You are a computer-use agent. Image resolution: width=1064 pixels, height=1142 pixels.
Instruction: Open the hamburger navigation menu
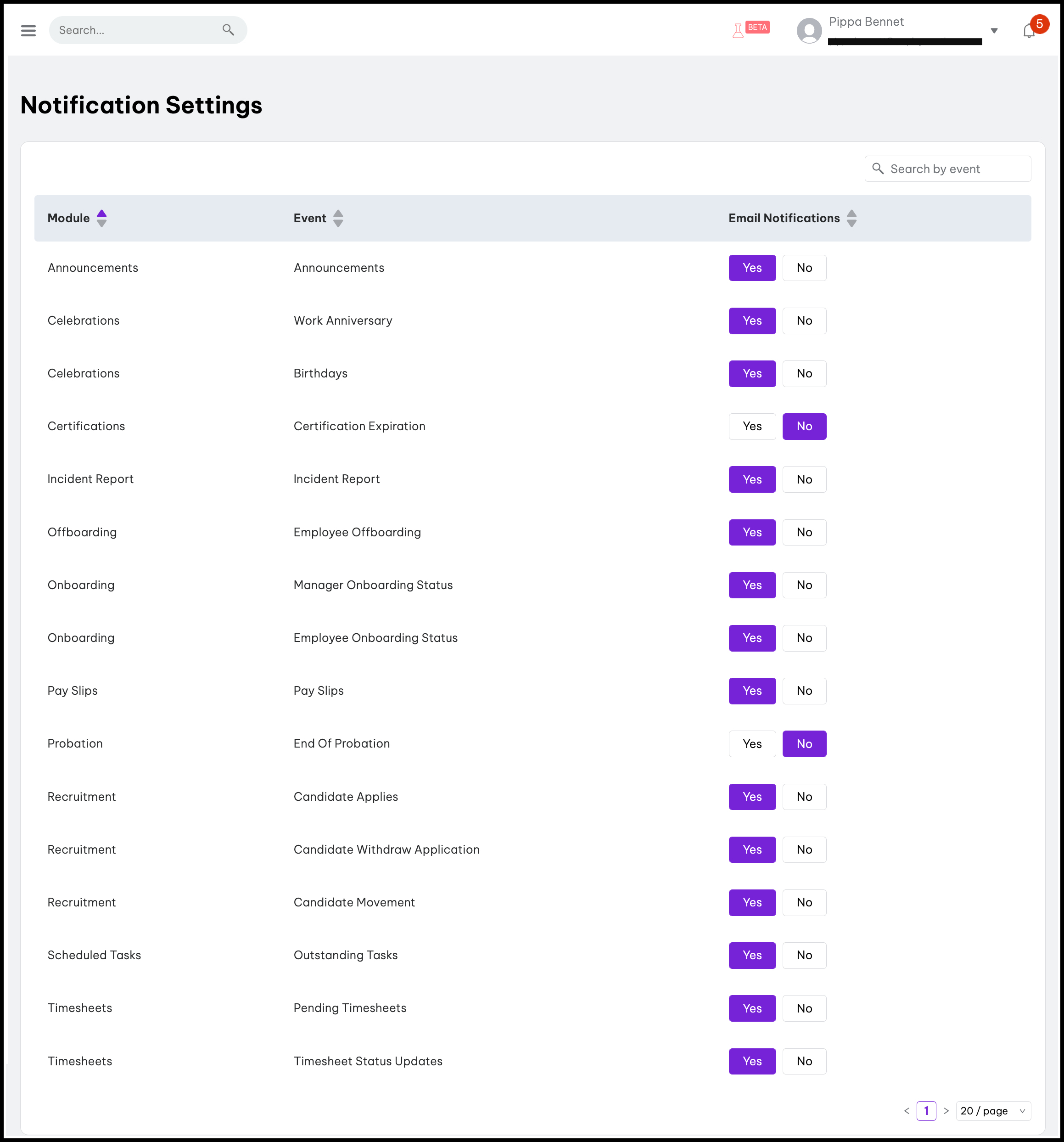tap(28, 30)
